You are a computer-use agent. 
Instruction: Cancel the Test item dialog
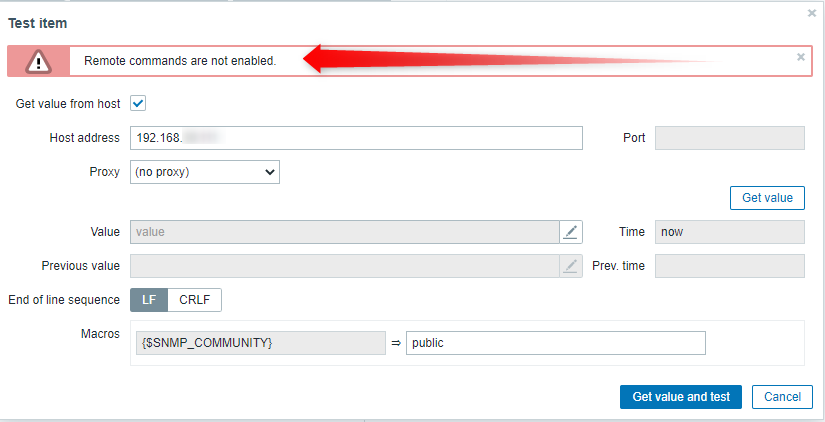pyautogui.click(x=782, y=397)
